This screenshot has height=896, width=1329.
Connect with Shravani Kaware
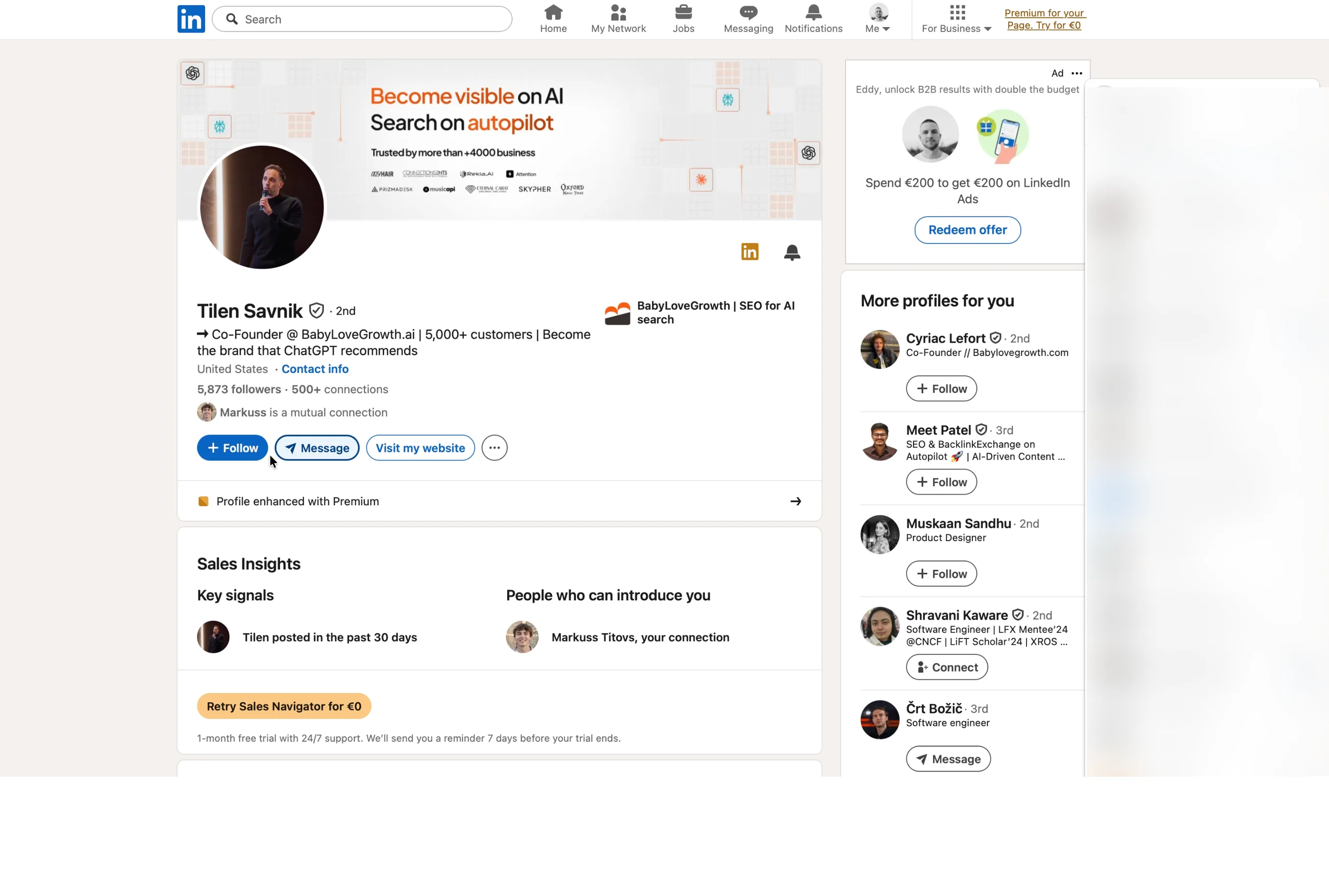coord(946,667)
